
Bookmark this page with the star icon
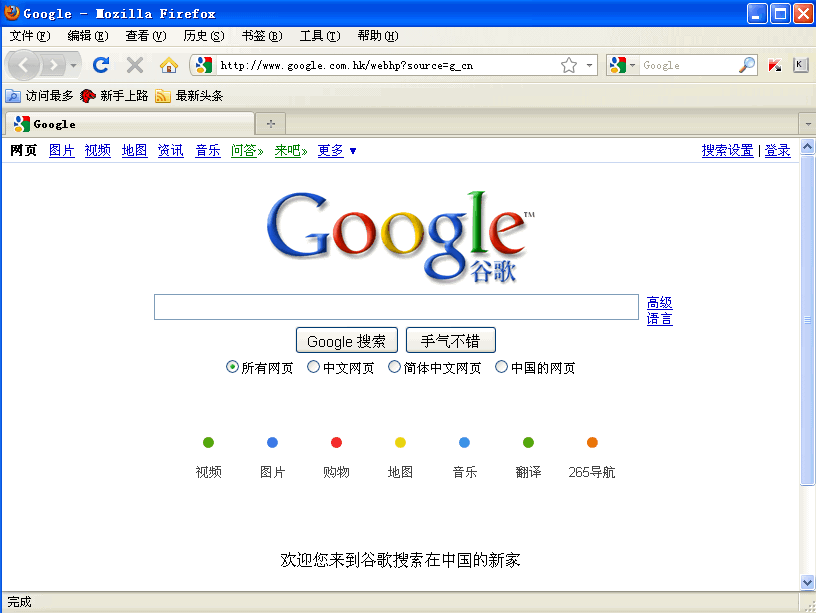pos(569,65)
